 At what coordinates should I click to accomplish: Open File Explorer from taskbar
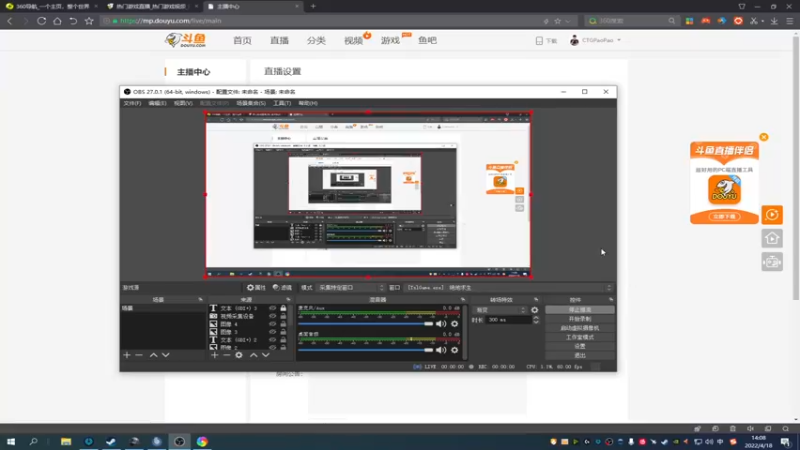66,441
